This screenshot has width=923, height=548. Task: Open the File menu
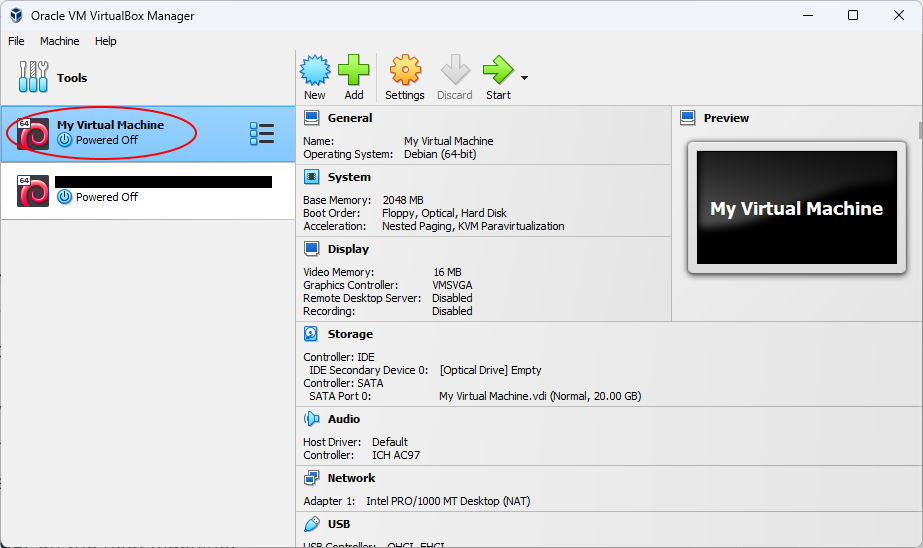pyautogui.click(x=16, y=41)
